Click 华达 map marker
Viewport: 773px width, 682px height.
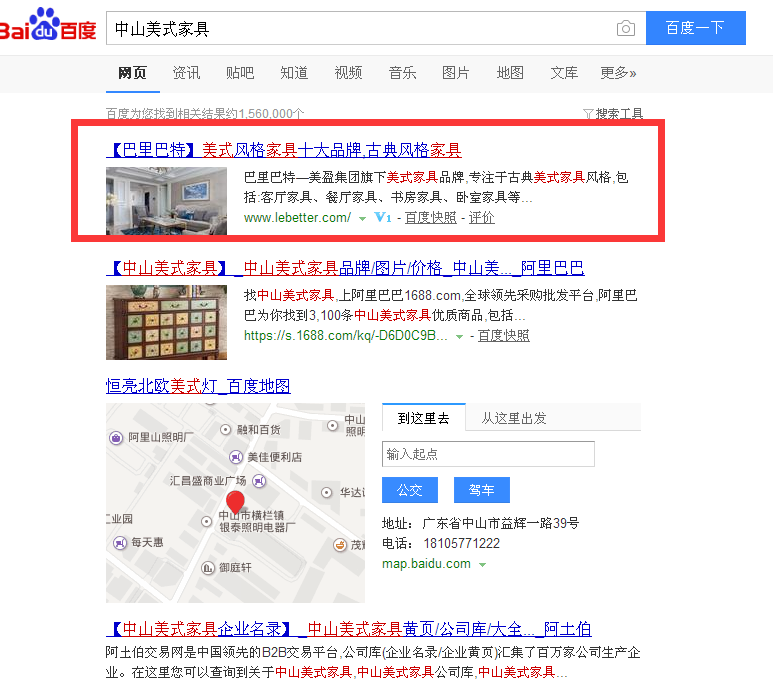tap(326, 492)
